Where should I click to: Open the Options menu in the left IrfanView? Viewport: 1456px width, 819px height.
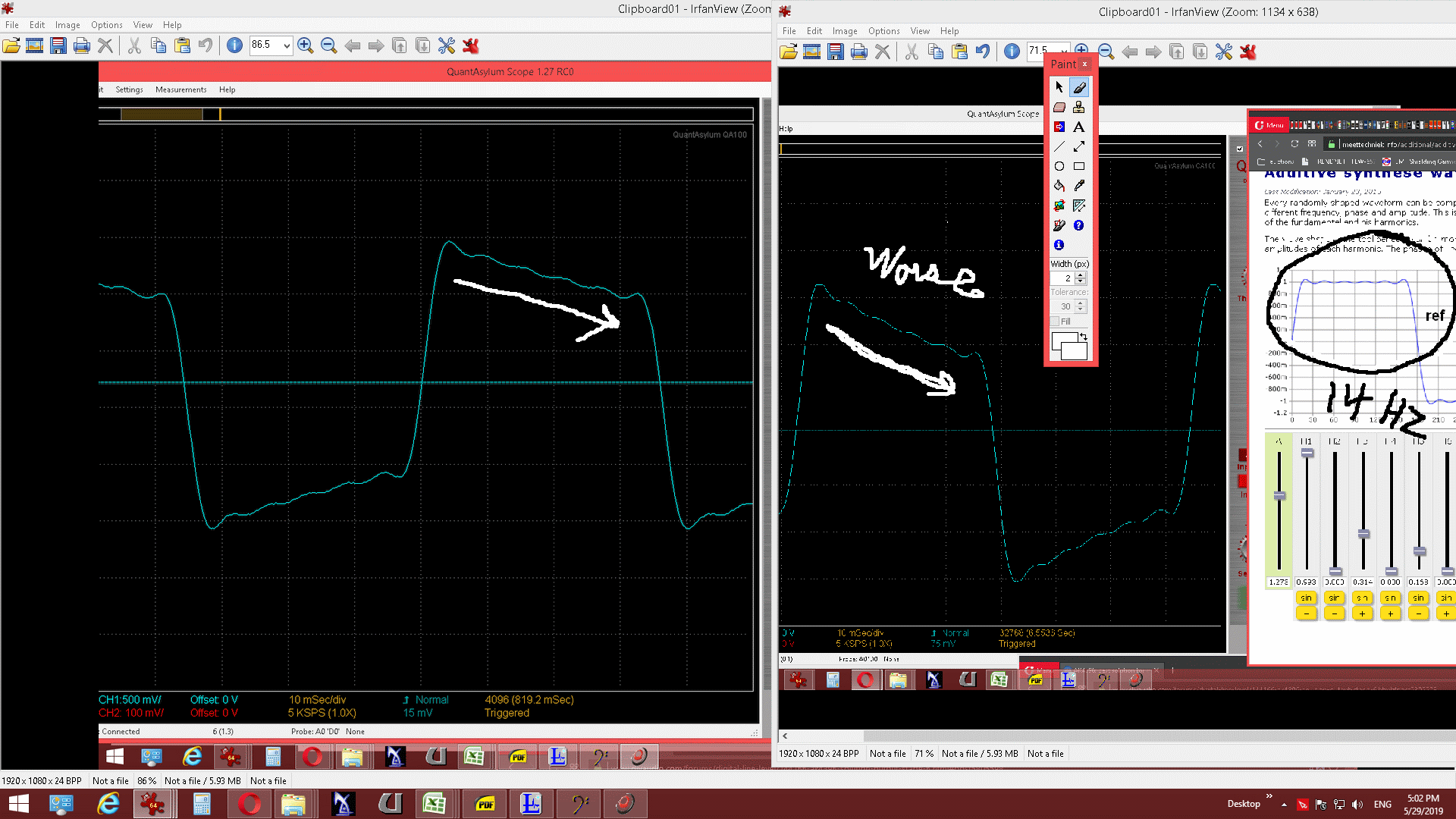click(107, 25)
